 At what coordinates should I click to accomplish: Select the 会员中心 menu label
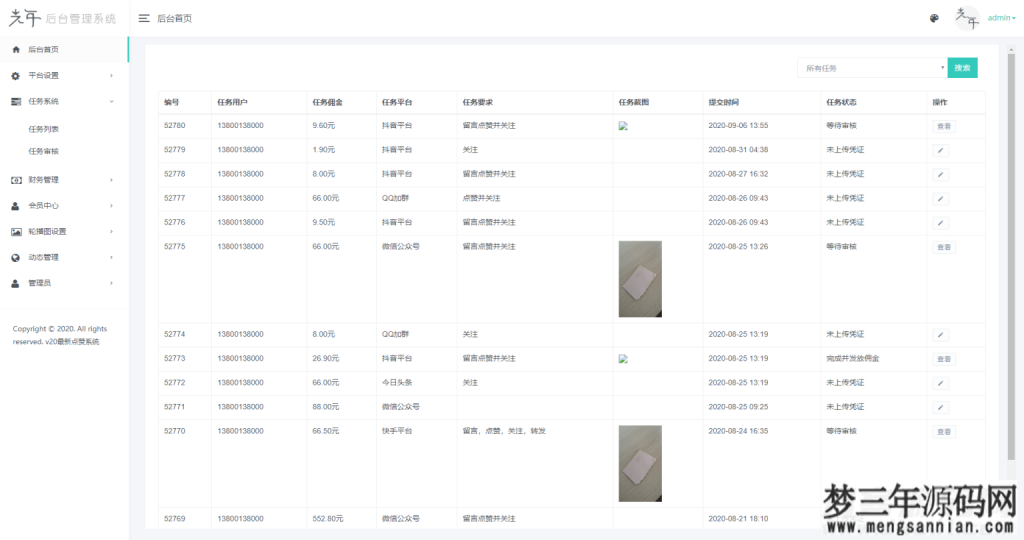tap(43, 206)
